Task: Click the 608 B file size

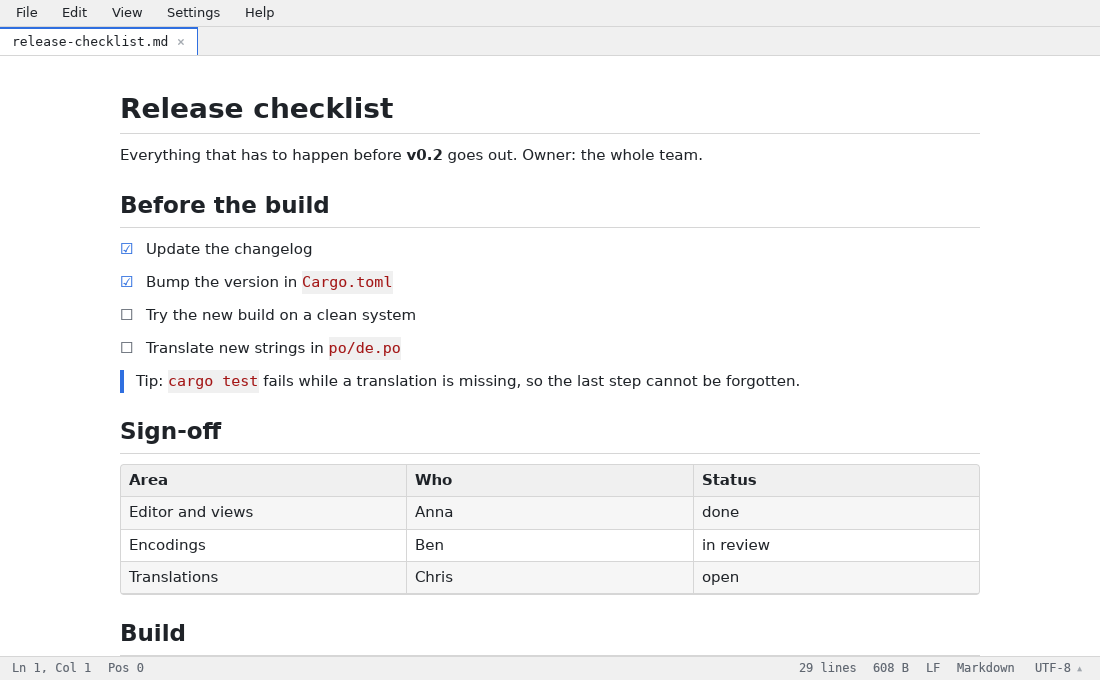Action: coord(890,668)
